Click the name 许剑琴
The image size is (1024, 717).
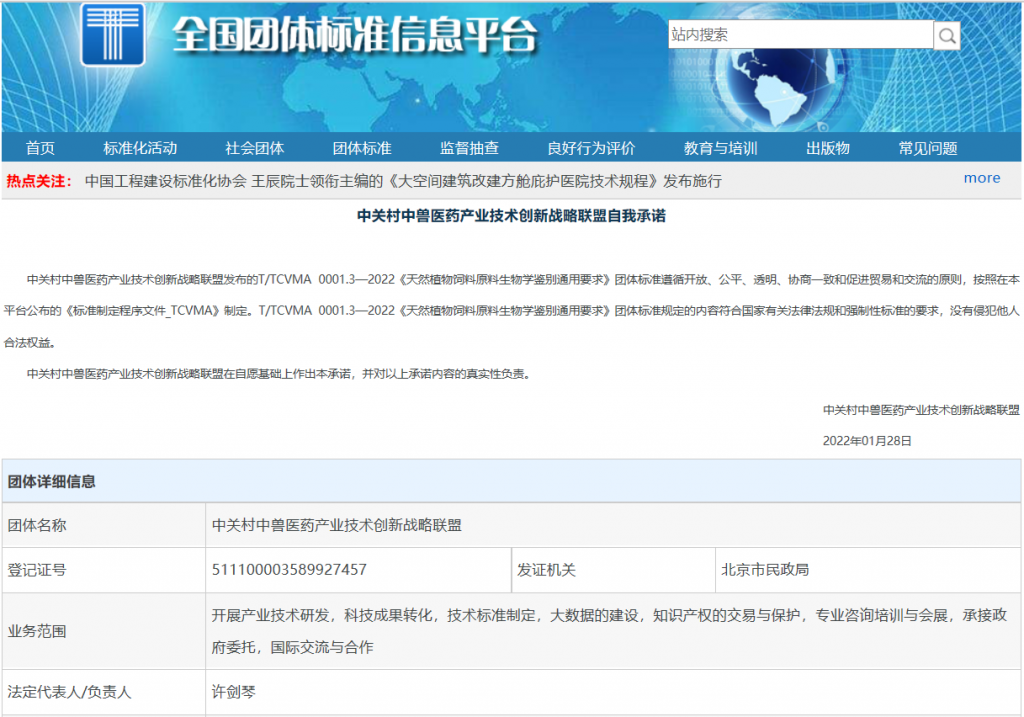pyautogui.click(x=233, y=692)
